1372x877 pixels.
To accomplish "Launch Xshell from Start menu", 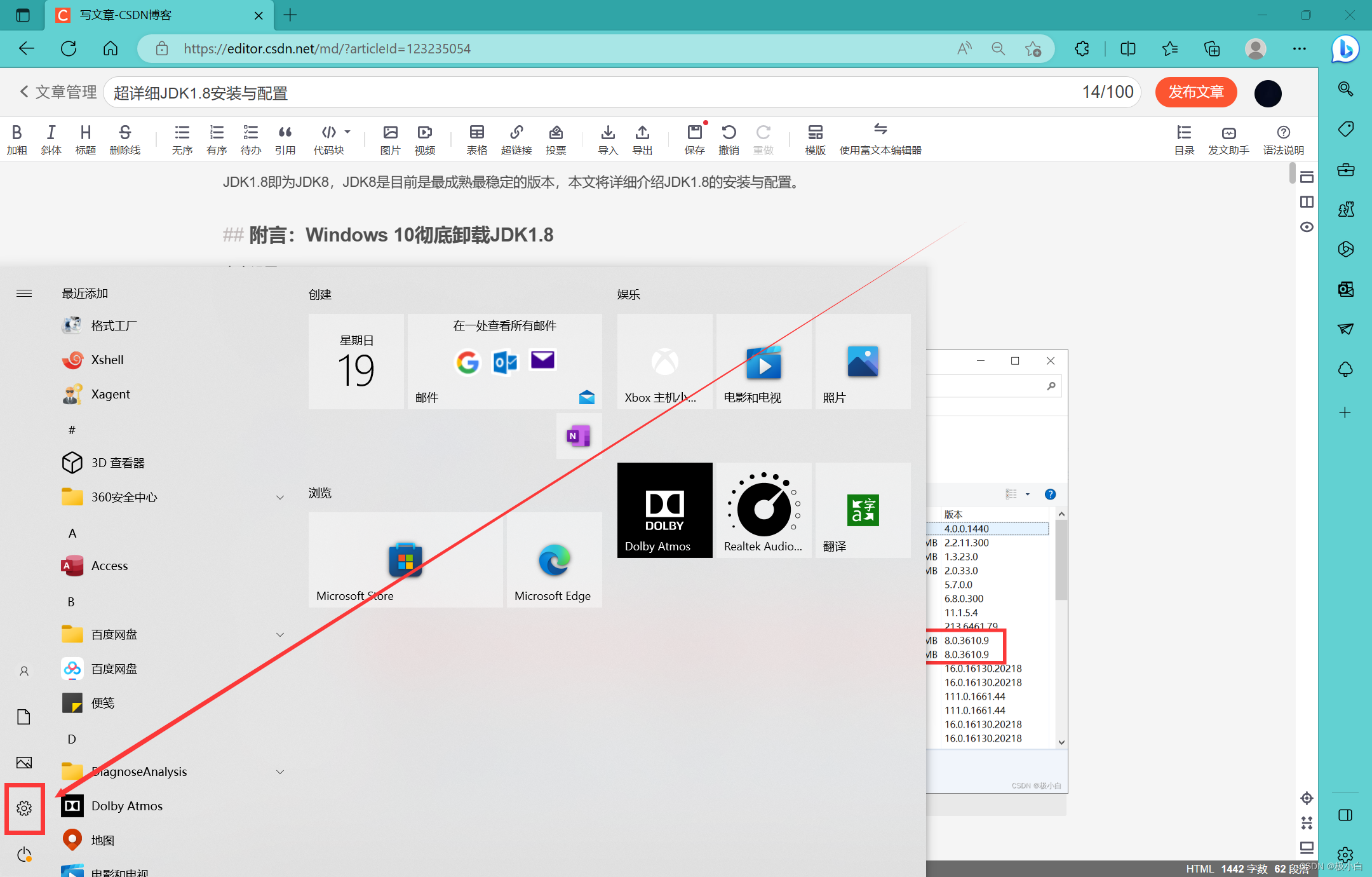I will coord(171,360).
